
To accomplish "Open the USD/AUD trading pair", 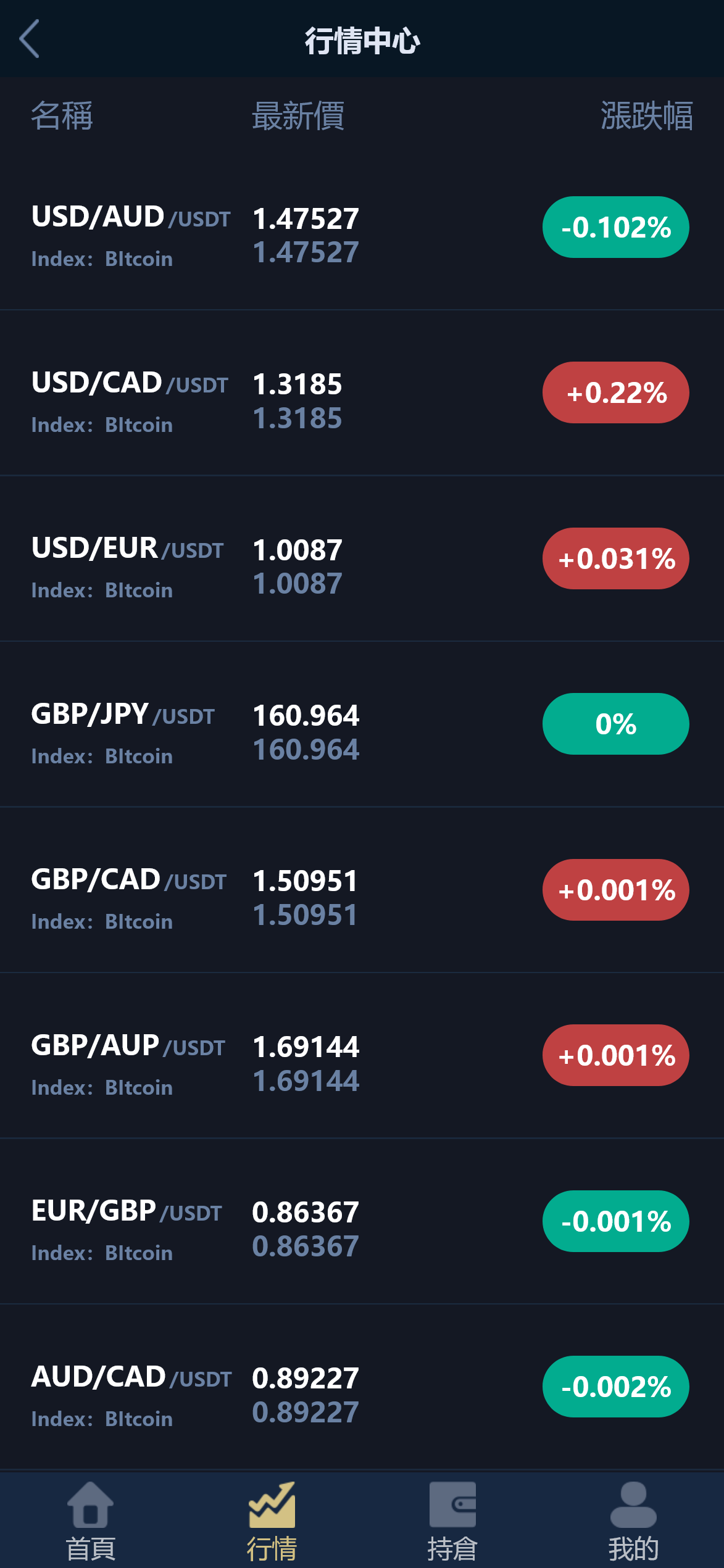I will click(x=98, y=217).
